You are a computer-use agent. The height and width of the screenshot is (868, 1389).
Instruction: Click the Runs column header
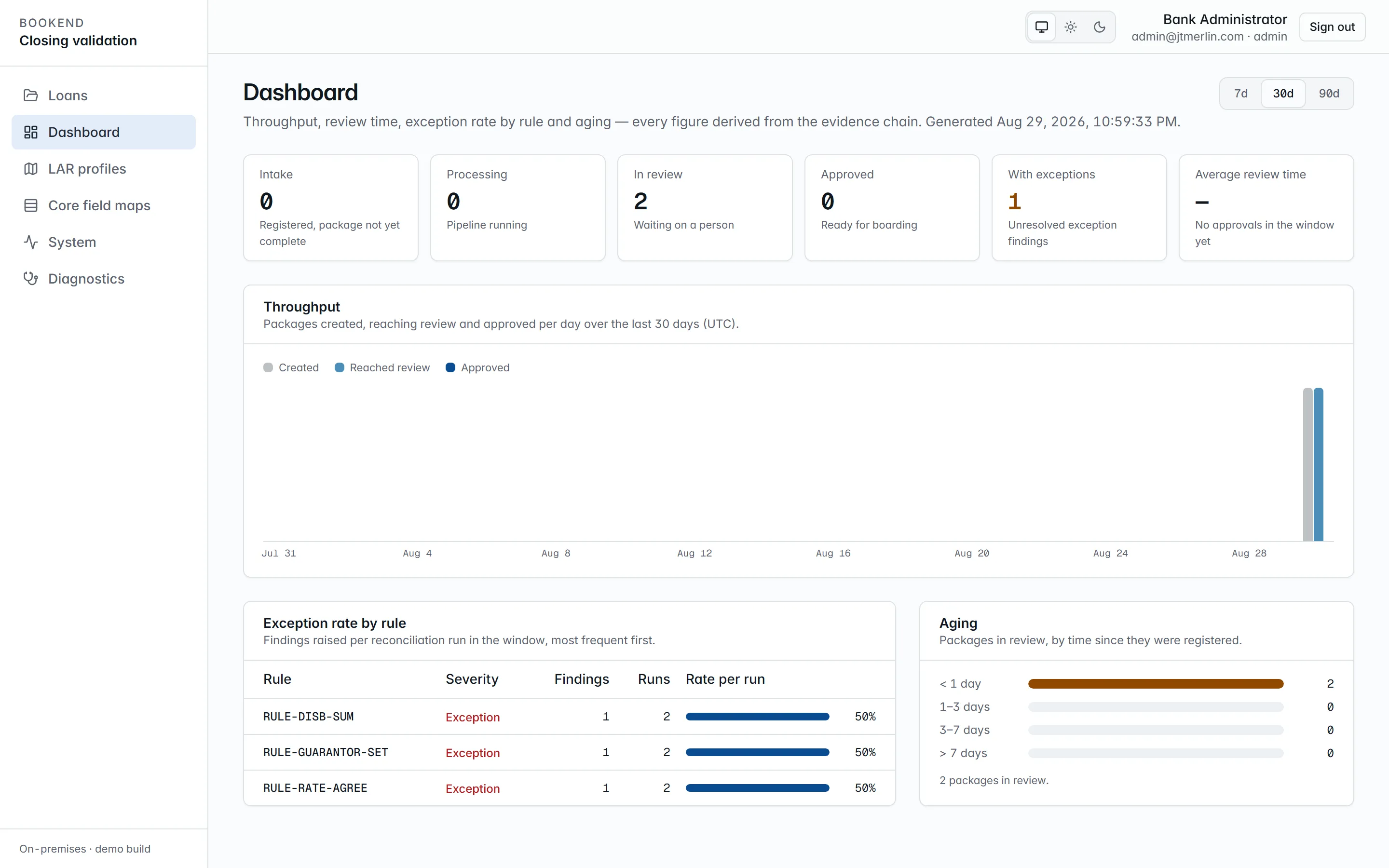tap(654, 679)
